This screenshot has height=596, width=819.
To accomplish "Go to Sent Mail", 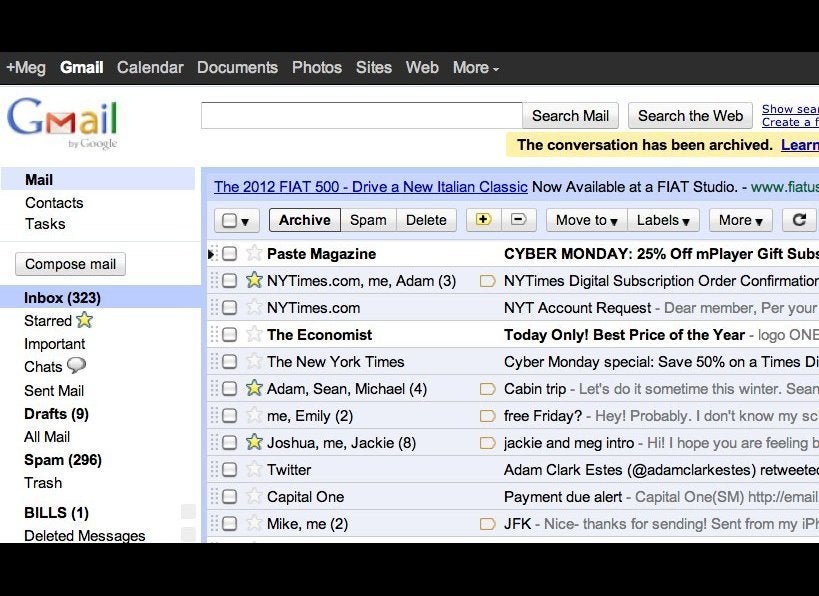I will (x=54, y=391).
